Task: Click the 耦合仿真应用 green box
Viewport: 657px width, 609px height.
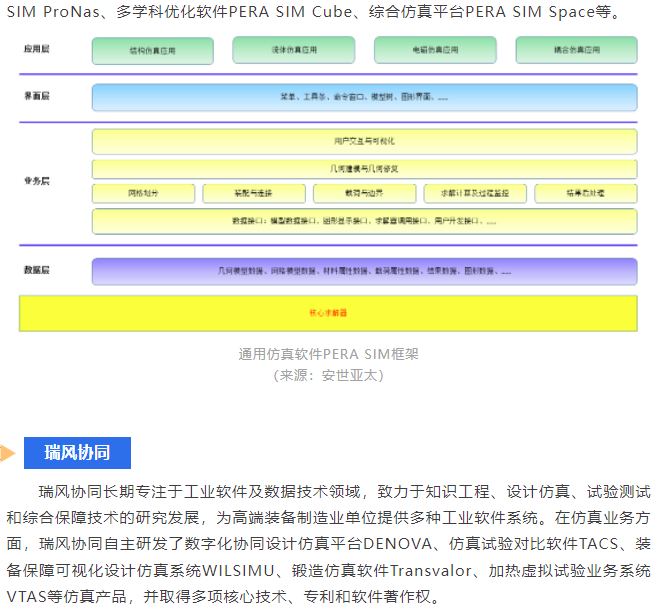Action: pyautogui.click(x=577, y=50)
